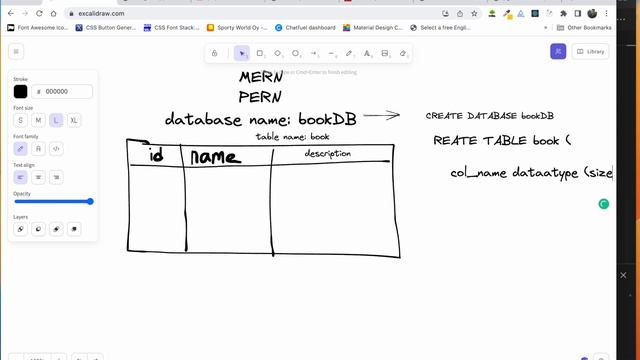Select the 'PERN' text on canvas
The height and width of the screenshot is (360, 640).
click(x=260, y=97)
